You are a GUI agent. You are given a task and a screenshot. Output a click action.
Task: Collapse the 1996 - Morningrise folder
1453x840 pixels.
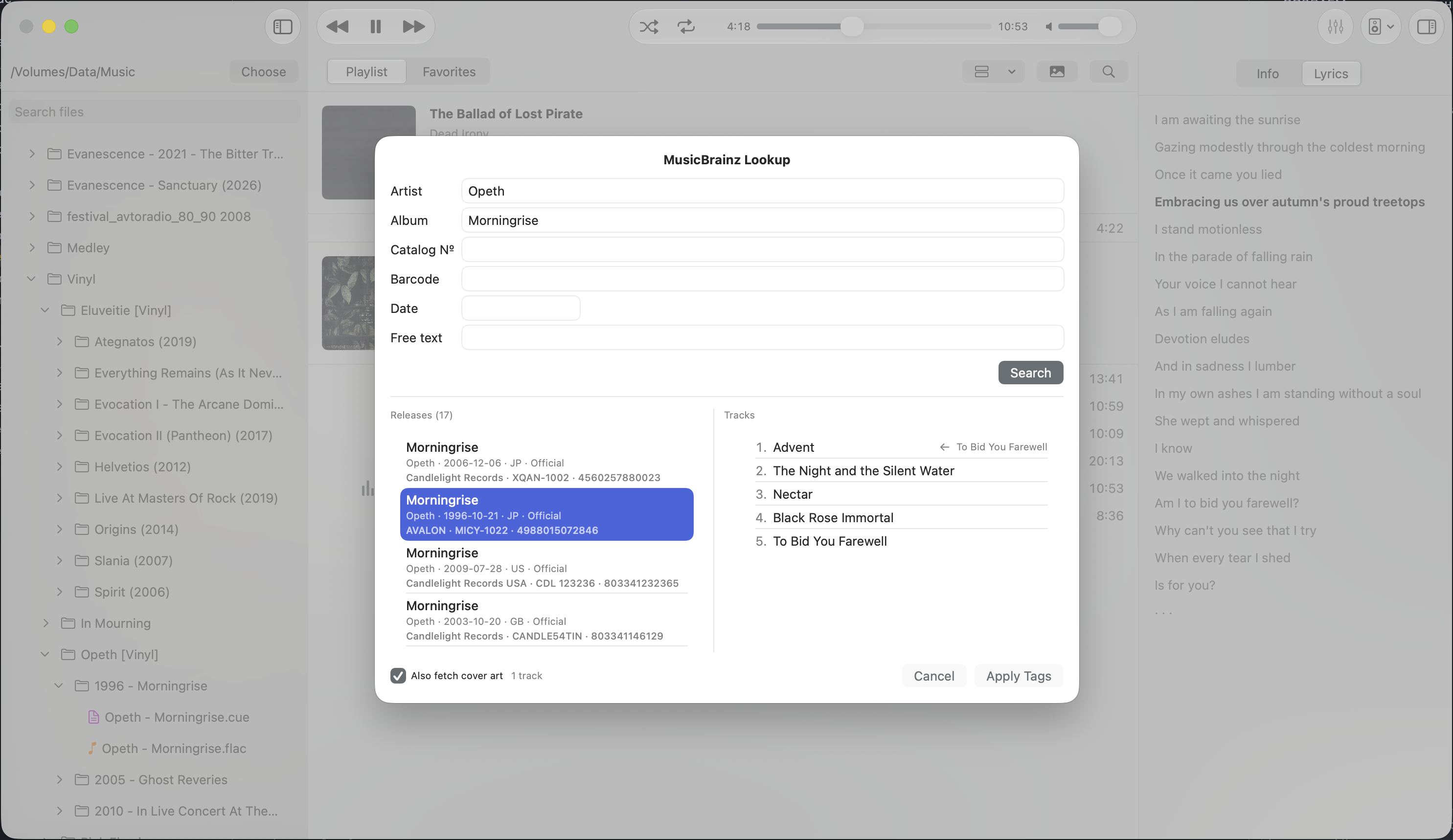(59, 685)
